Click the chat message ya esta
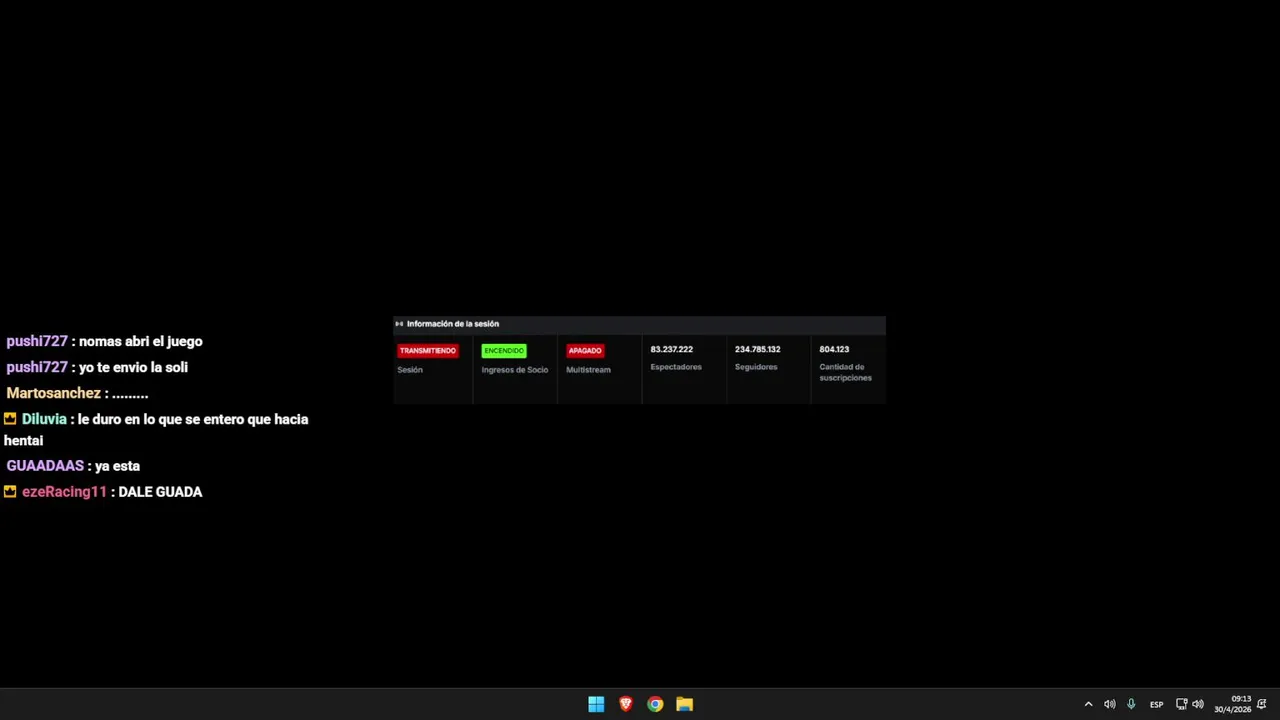1280x720 pixels. 118,466
